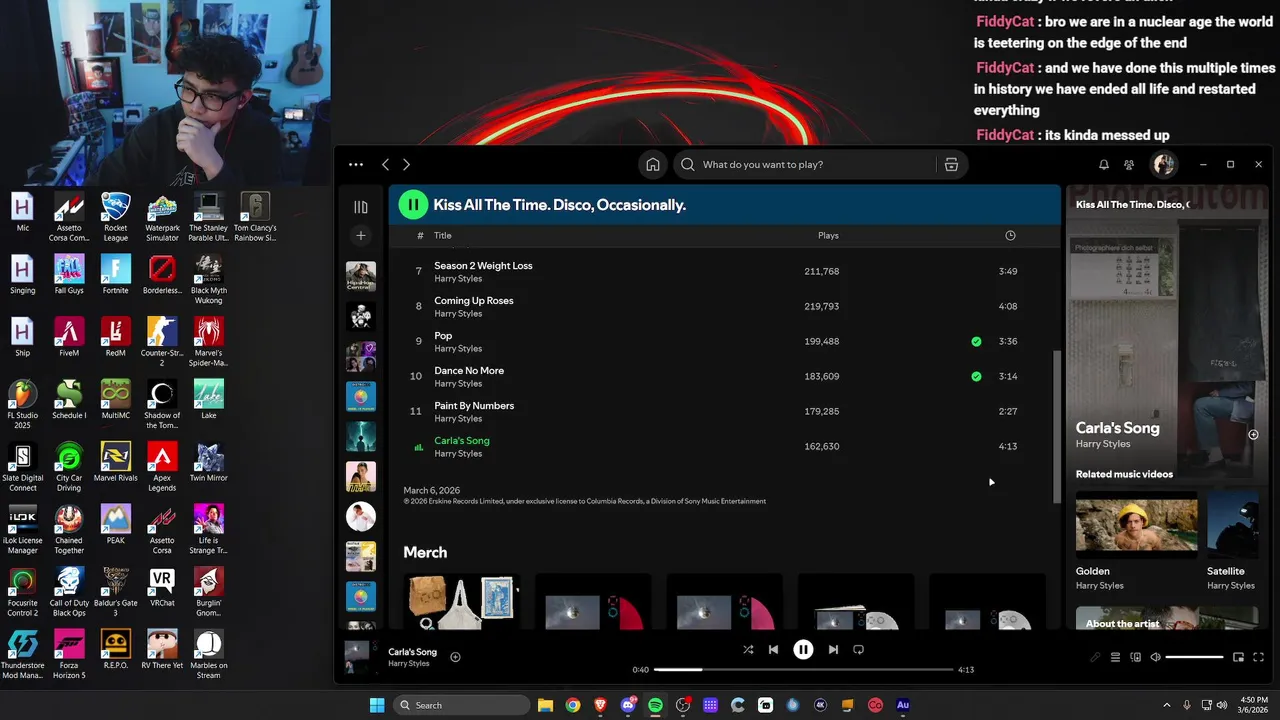Select the Marvel Rivals desktop icon
This screenshot has height=720, width=1280.
click(115, 463)
